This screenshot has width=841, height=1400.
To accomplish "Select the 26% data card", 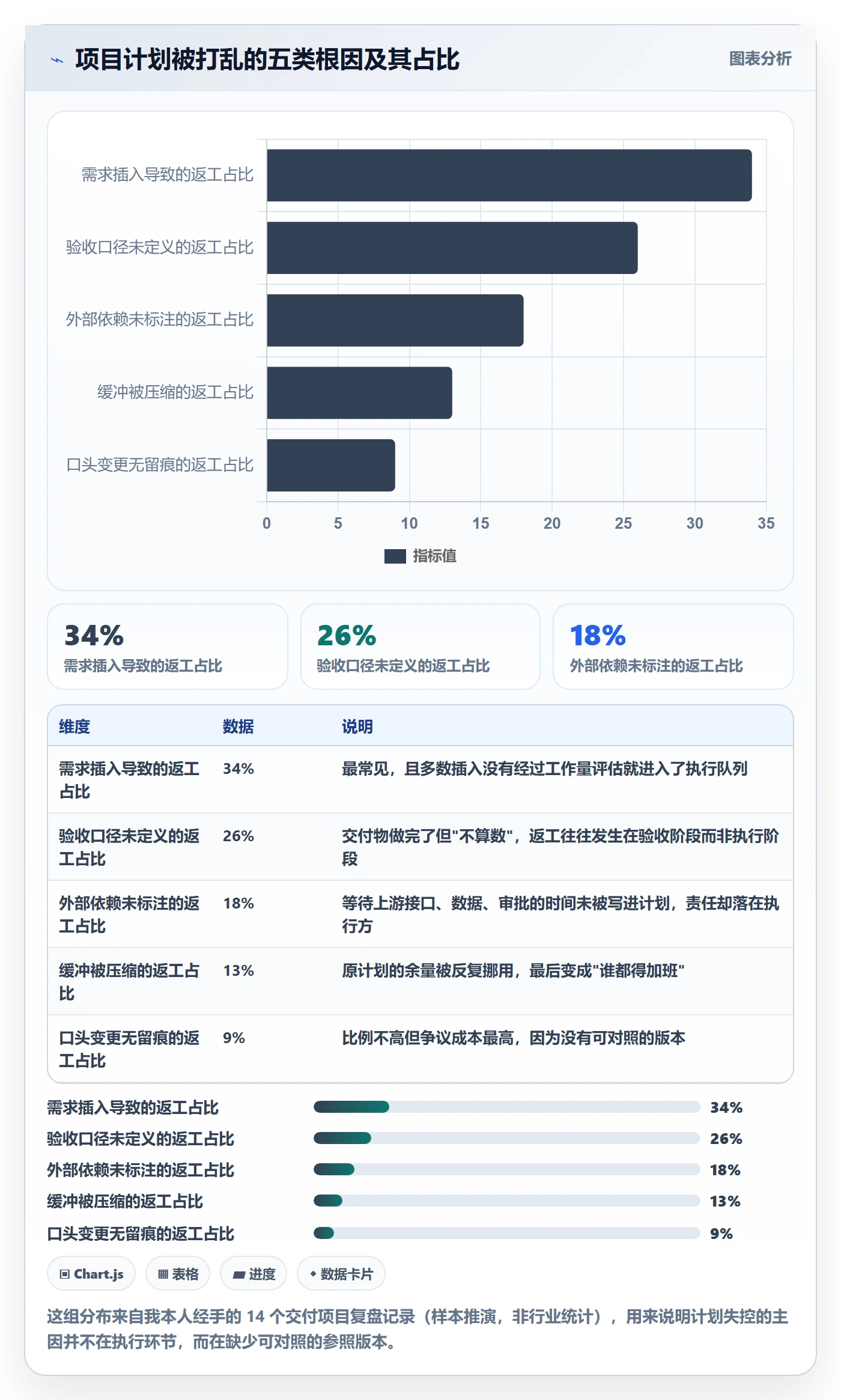I will [x=421, y=647].
